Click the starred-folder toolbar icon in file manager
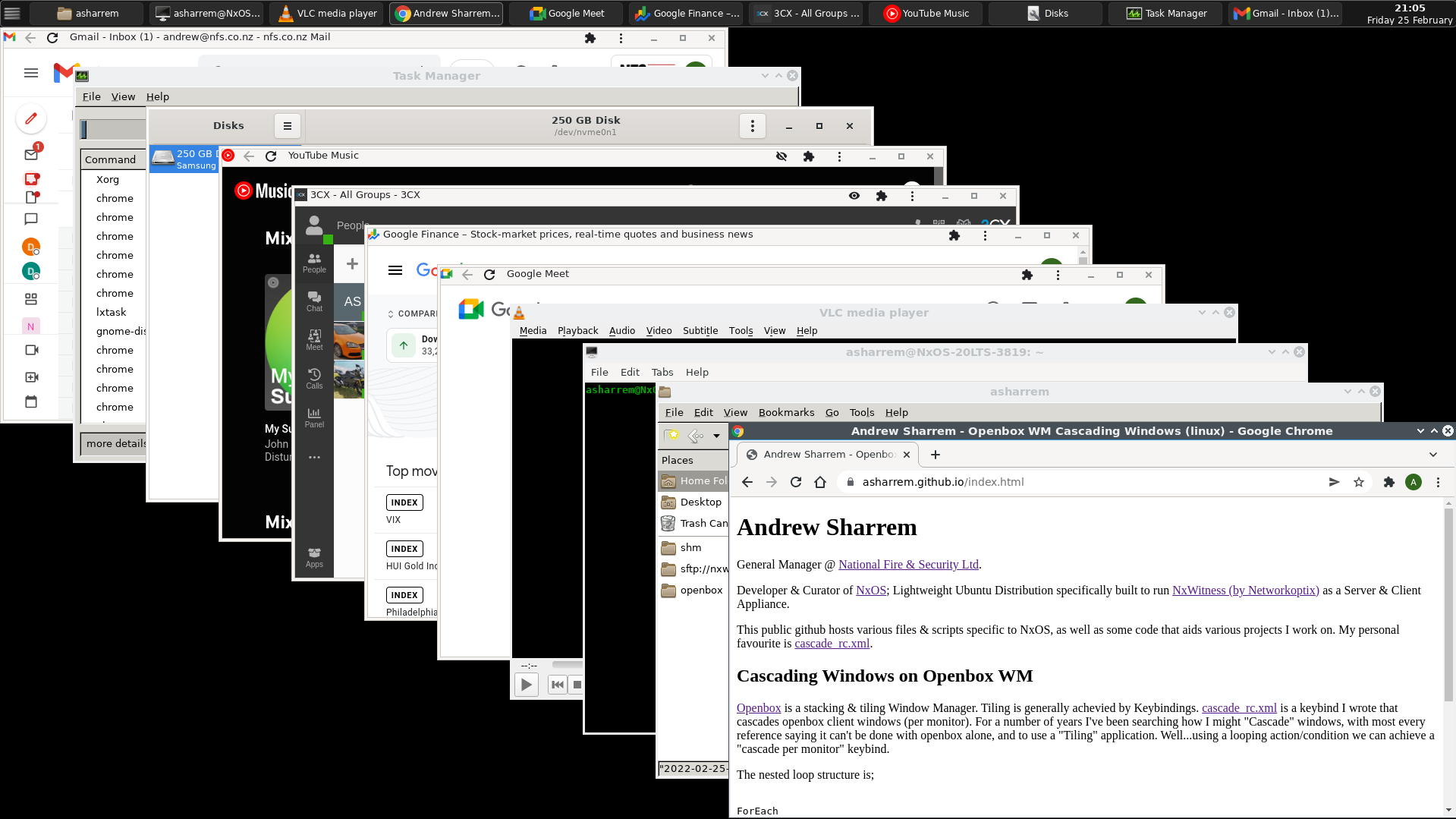This screenshot has height=819, width=1456. tap(671, 436)
